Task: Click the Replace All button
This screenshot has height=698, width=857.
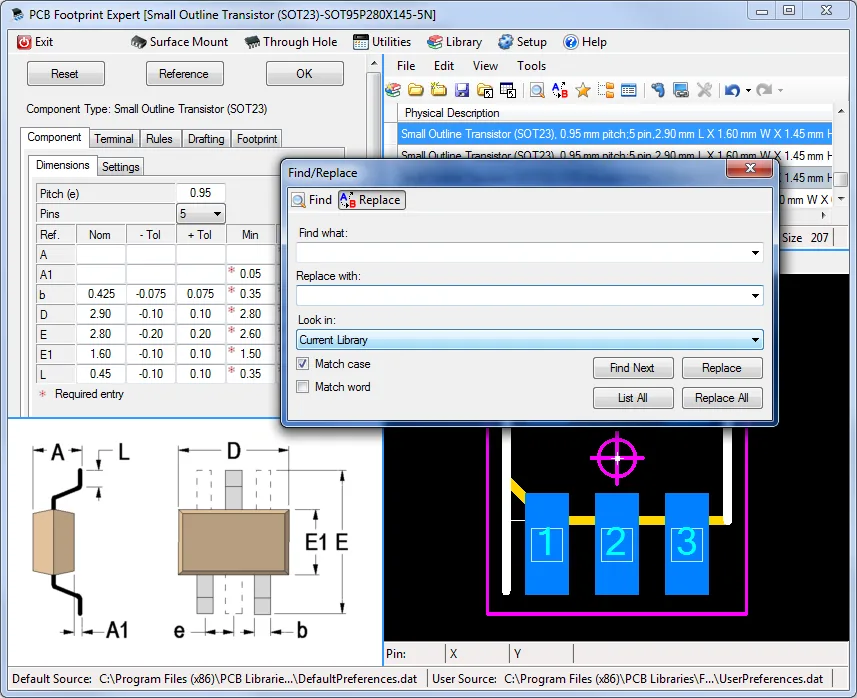Action: 722,398
